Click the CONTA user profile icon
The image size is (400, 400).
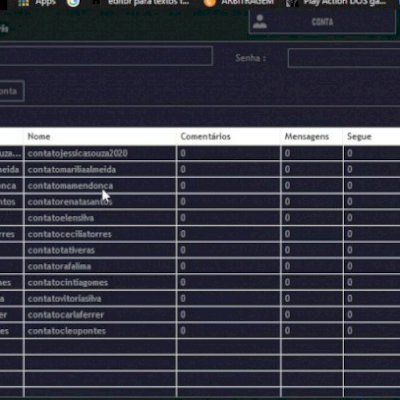[260, 22]
